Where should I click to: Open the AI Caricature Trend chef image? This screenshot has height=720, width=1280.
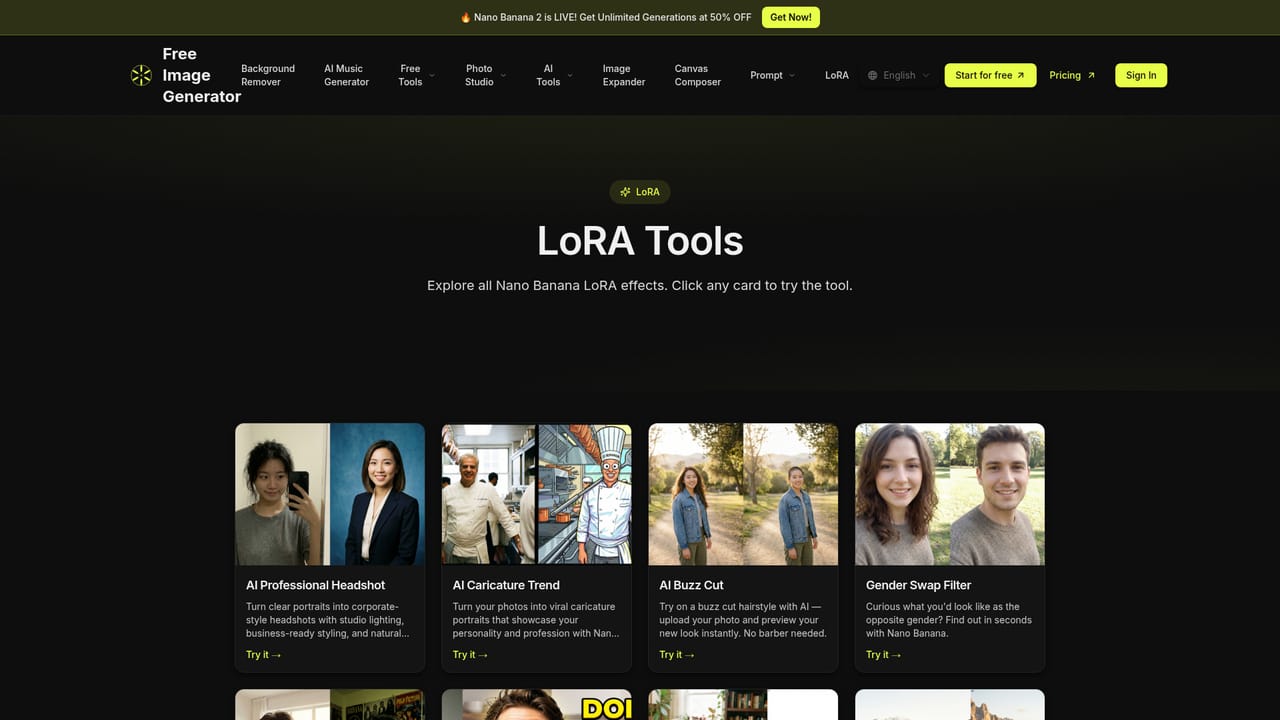[x=537, y=494]
